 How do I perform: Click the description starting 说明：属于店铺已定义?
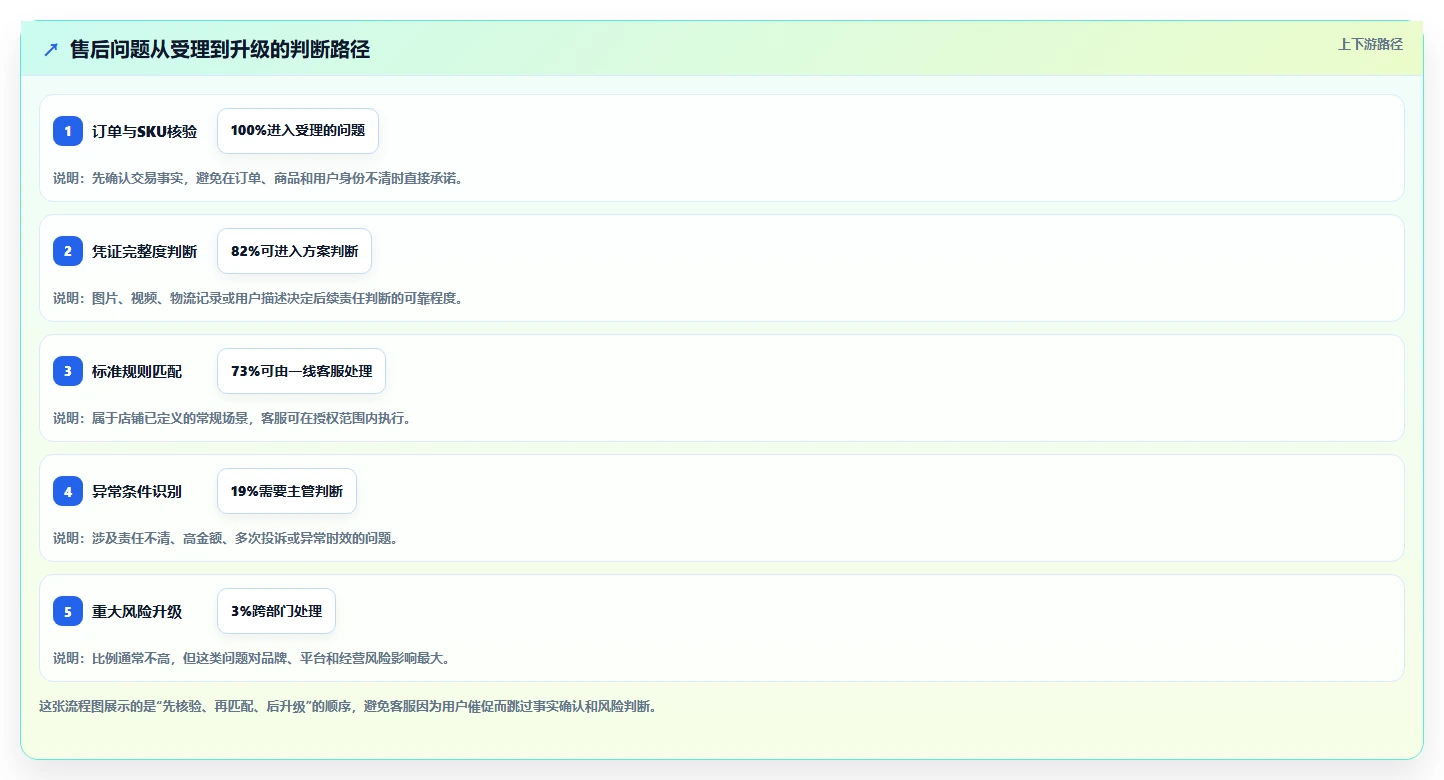(232, 418)
